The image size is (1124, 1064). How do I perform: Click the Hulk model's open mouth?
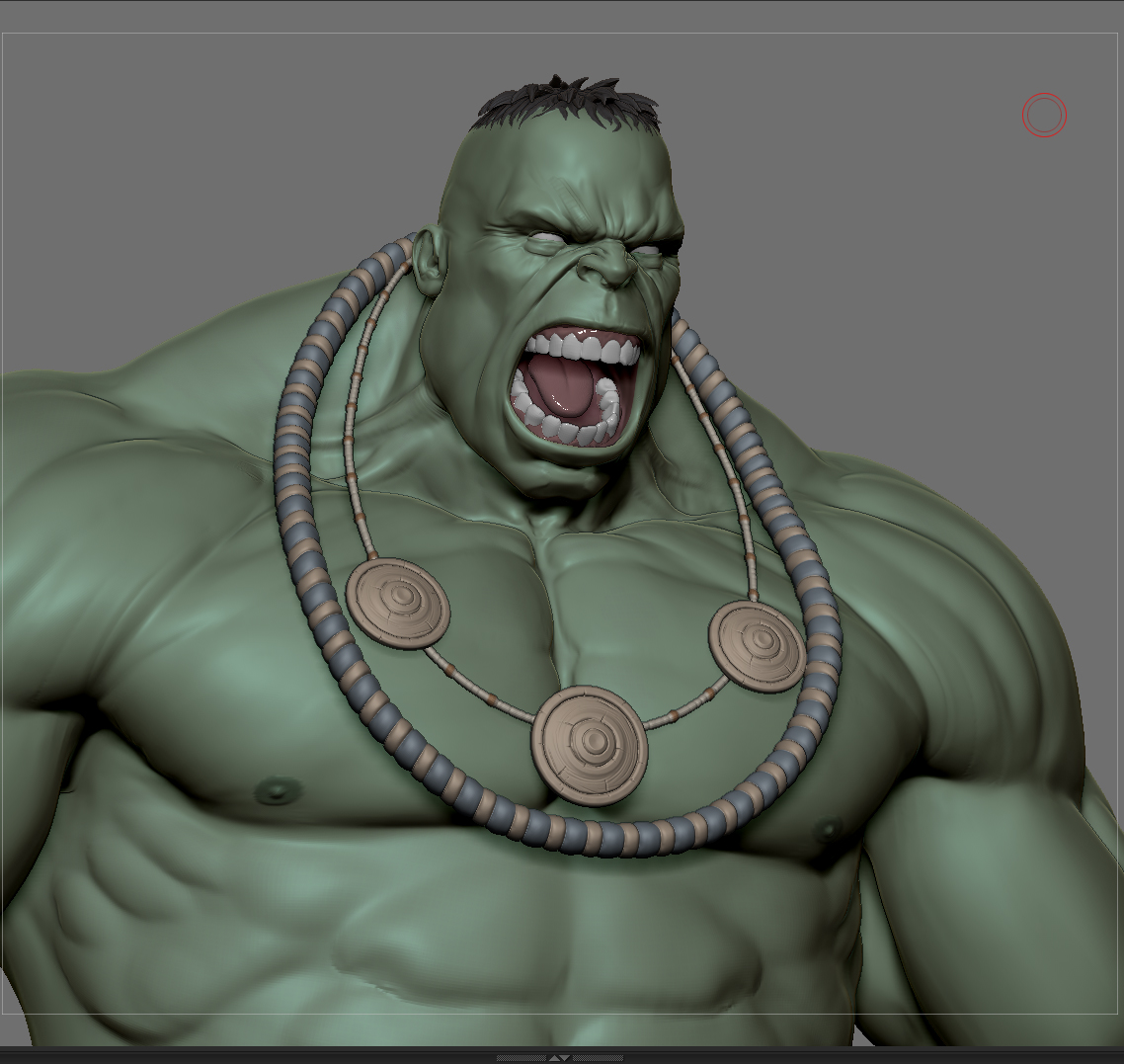pos(575,385)
